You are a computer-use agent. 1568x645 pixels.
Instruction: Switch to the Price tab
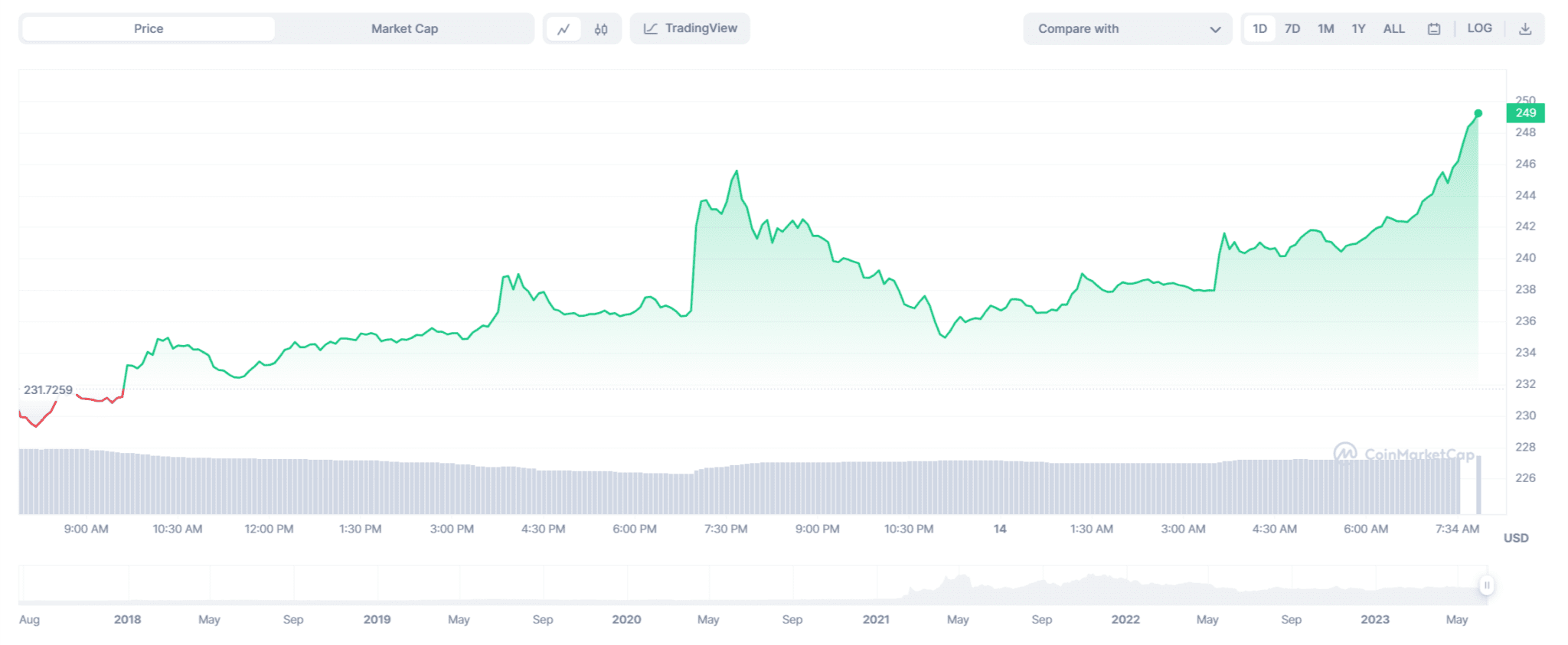[149, 29]
